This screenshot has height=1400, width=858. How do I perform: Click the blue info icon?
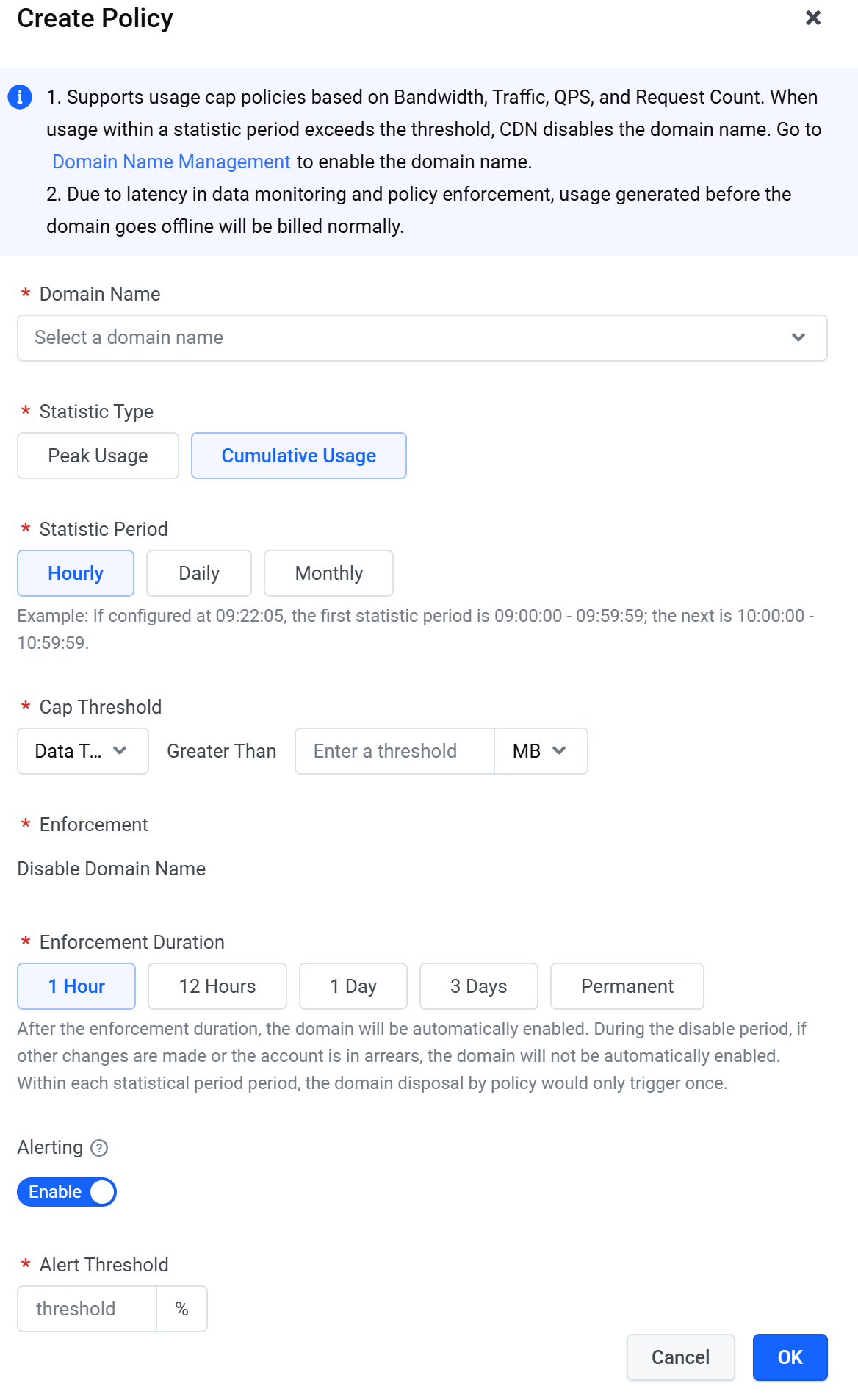(20, 97)
